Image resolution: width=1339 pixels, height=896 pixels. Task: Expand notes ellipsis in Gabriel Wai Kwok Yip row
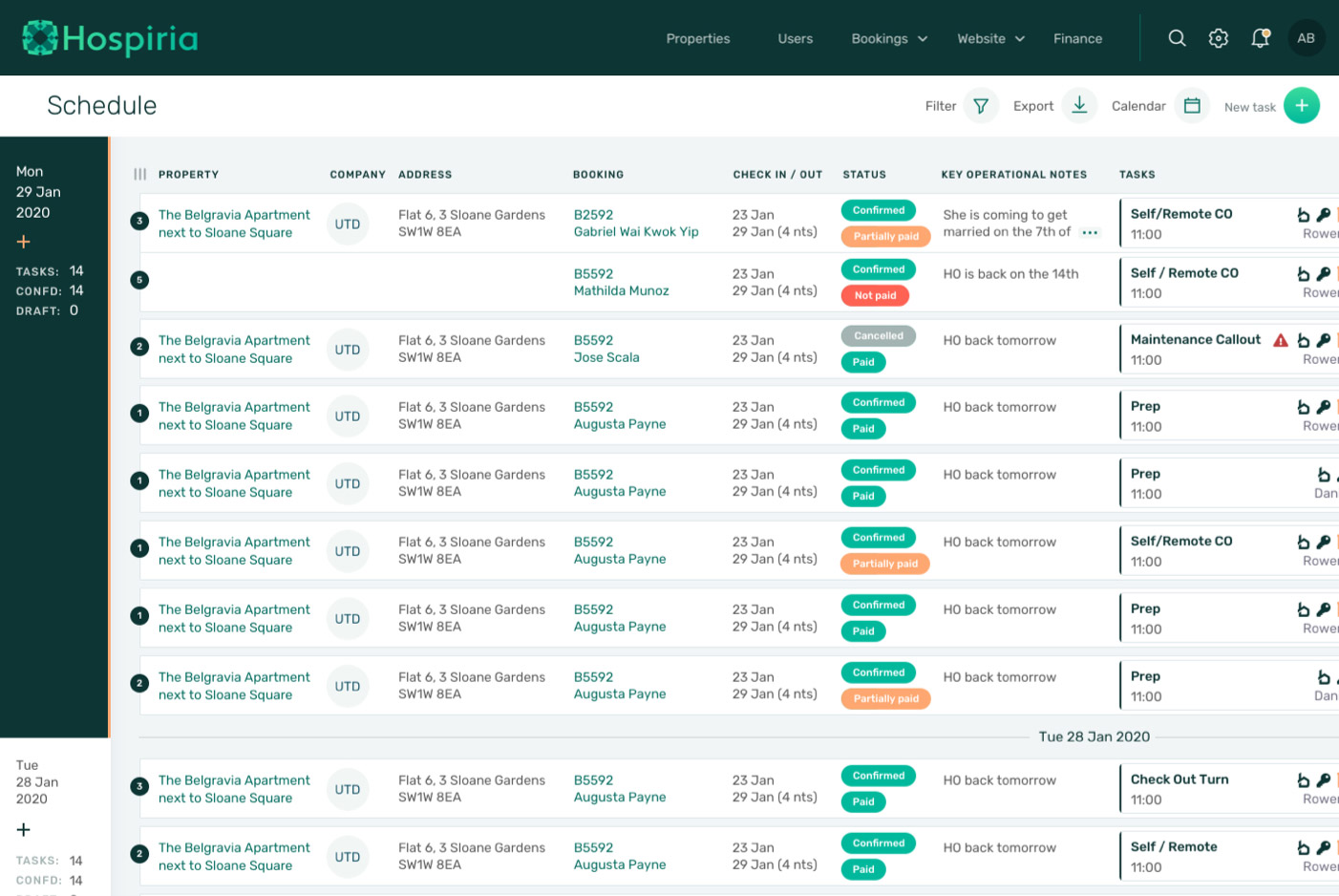[1090, 232]
